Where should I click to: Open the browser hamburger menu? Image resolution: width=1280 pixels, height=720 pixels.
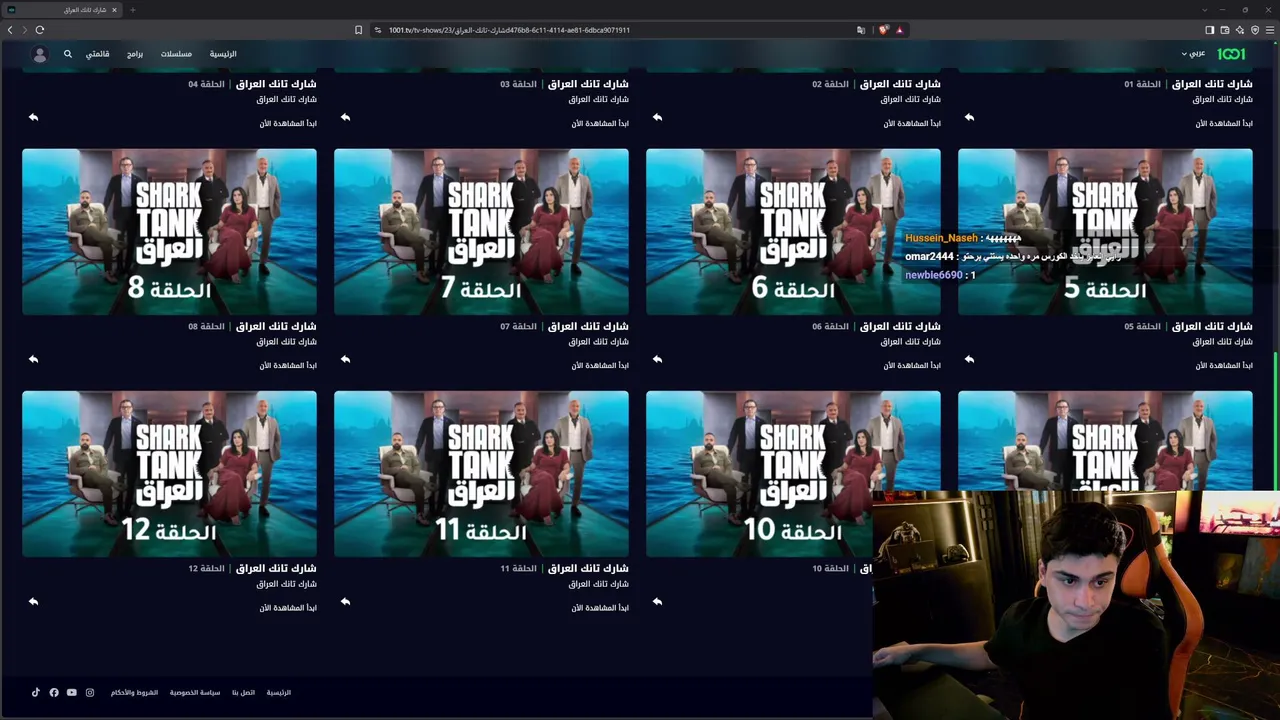[x=1270, y=30]
